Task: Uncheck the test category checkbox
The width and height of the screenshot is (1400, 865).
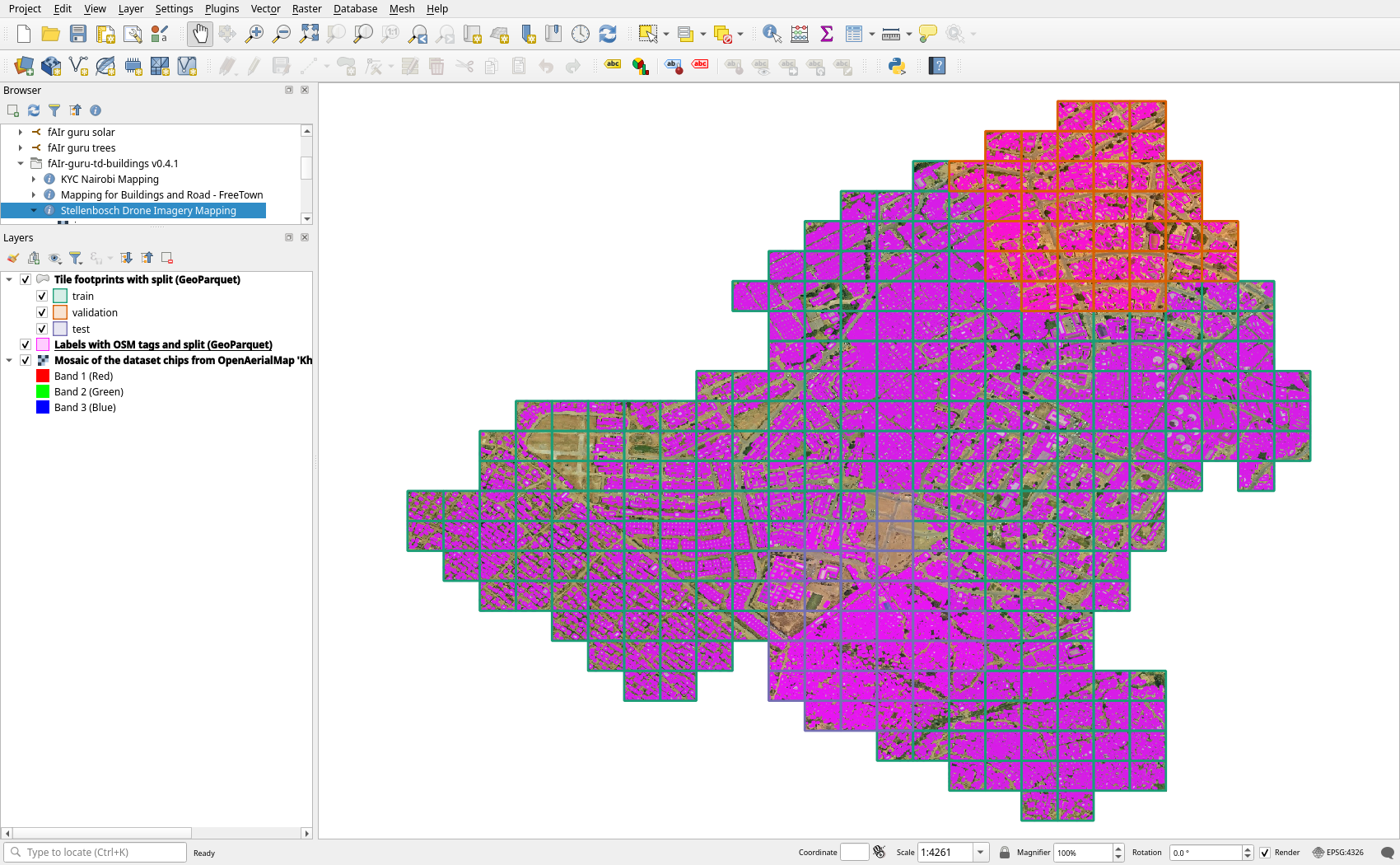Action: (42, 329)
